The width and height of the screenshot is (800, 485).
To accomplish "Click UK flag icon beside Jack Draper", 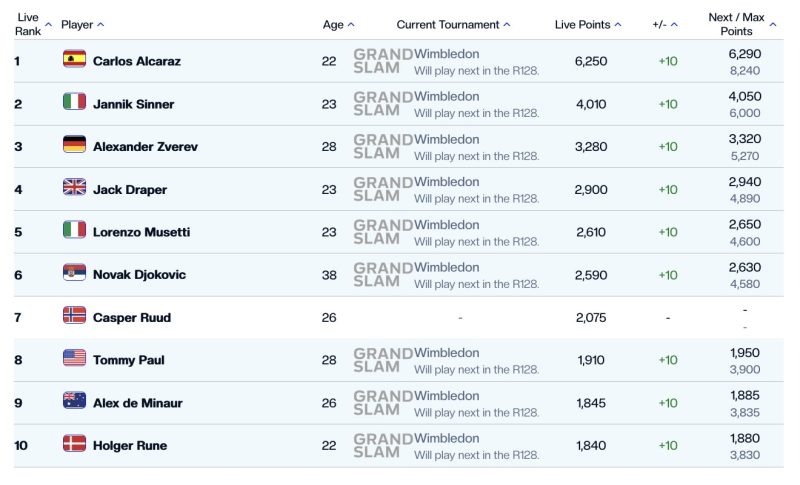I will tap(74, 188).
